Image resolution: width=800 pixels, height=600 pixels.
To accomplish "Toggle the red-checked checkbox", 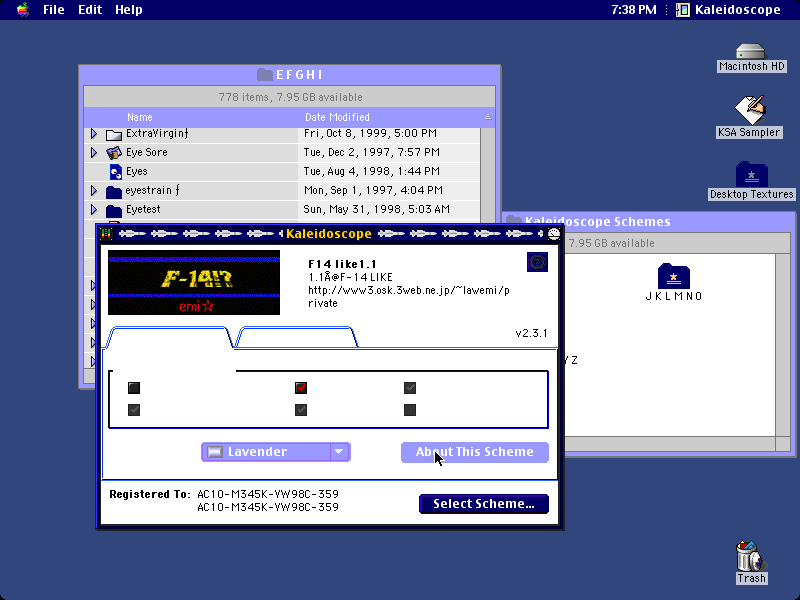I will pyautogui.click(x=301, y=388).
